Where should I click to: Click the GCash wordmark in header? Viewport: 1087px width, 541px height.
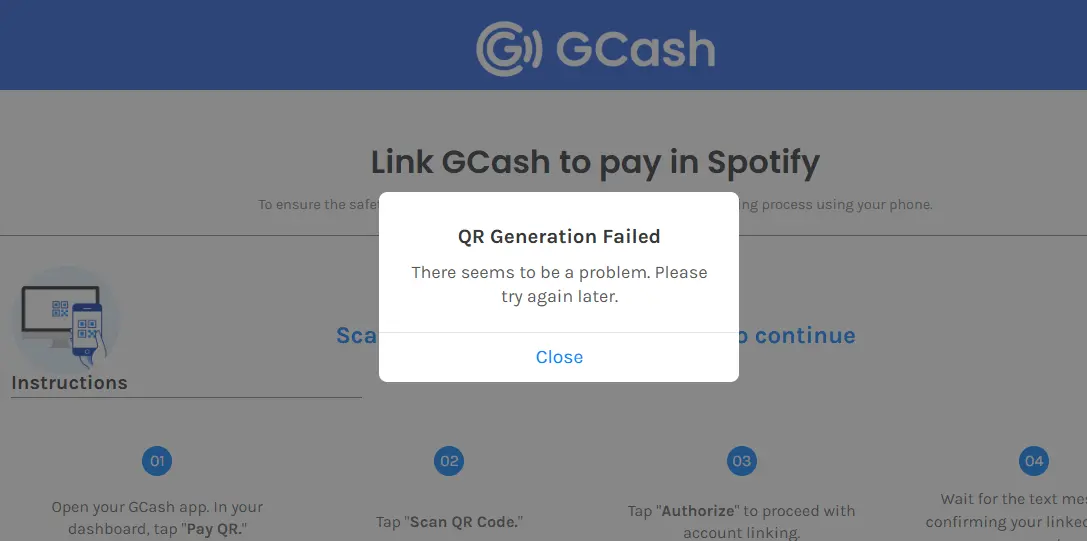pos(635,49)
